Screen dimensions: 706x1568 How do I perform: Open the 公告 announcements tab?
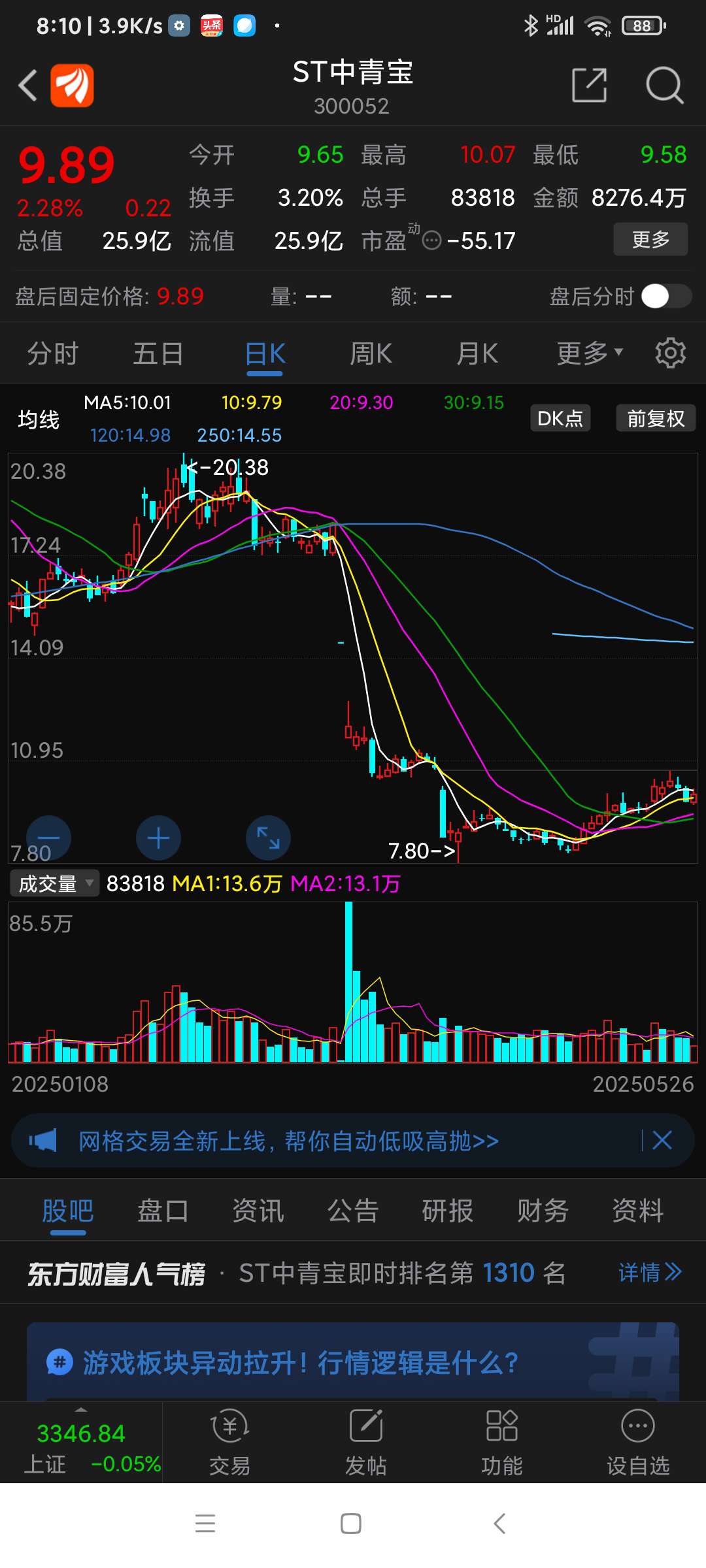point(353,1211)
